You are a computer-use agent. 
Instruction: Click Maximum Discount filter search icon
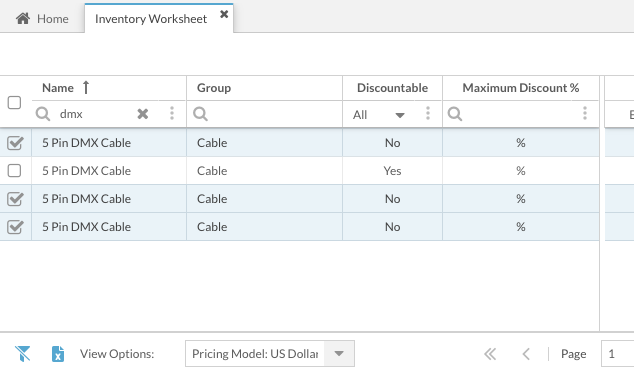coord(455,114)
